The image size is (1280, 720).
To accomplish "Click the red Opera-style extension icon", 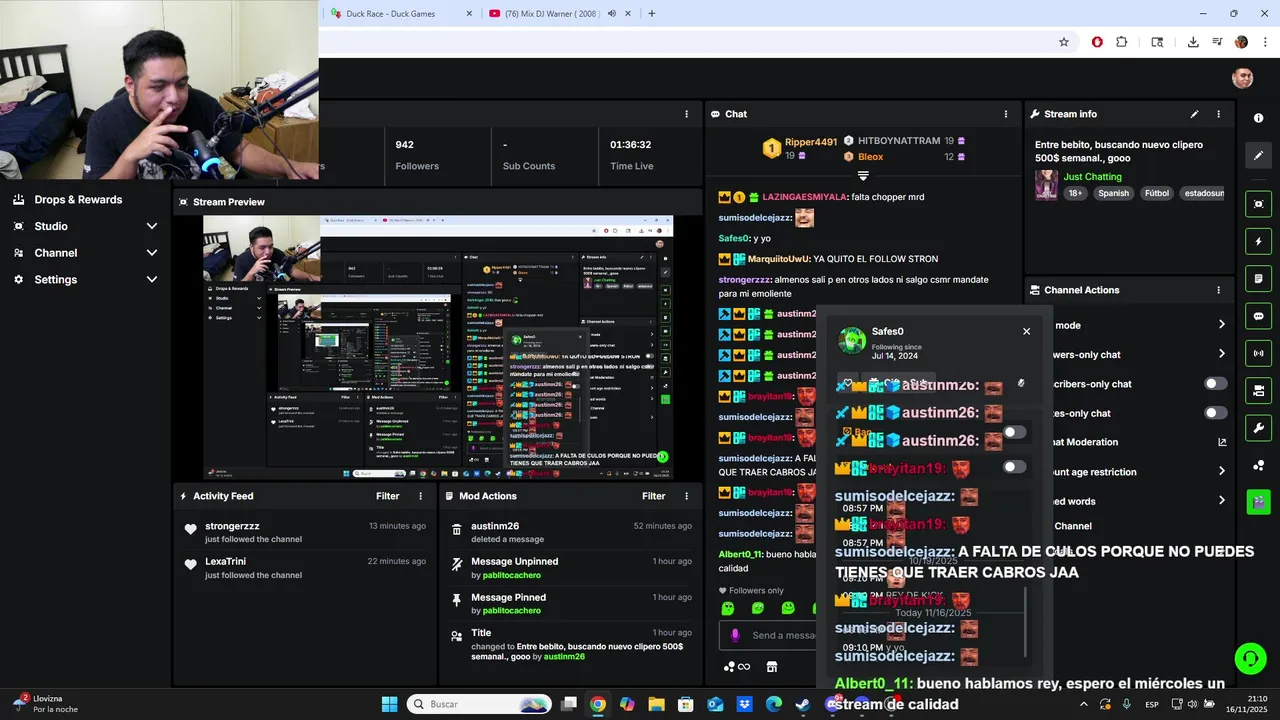I will click(1097, 42).
